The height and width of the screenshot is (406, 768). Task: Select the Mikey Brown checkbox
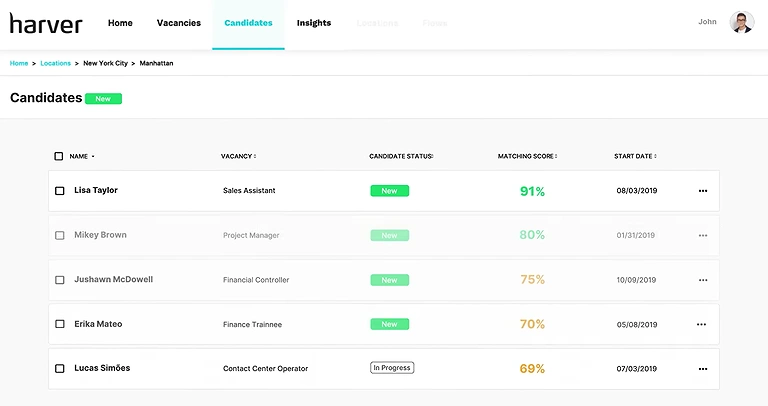(60, 236)
